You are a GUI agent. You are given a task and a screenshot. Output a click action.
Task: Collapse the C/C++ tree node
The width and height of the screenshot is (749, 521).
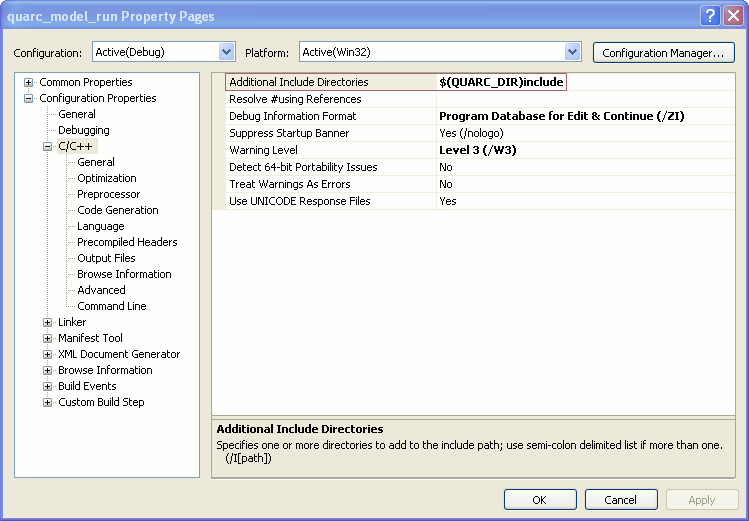(47, 147)
